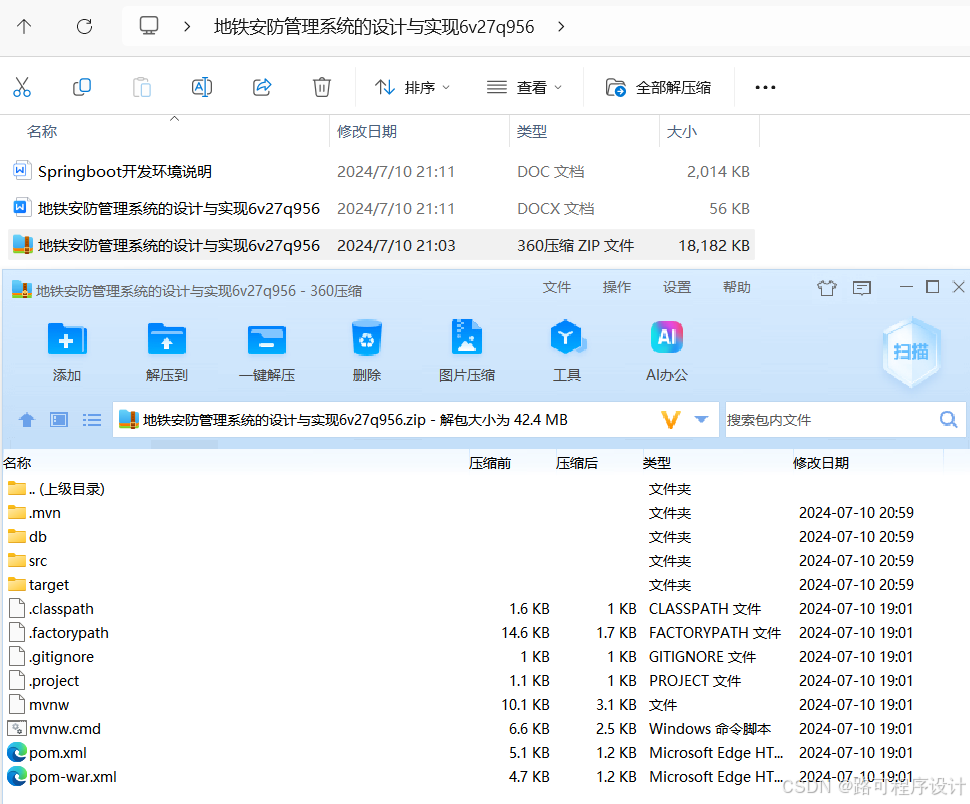
Task: Click the 工具 (Tools) icon in 360压缩
Action: pyautogui.click(x=566, y=350)
